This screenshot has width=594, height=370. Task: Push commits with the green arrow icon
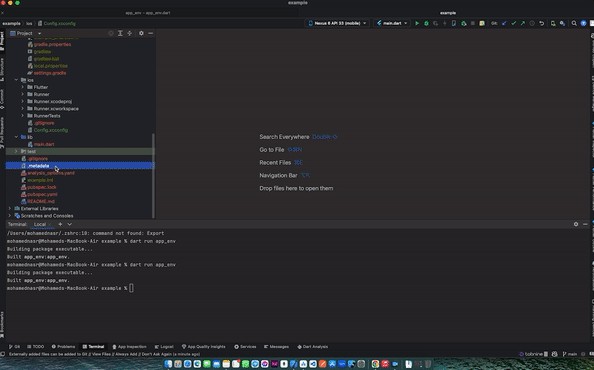(x=523, y=23)
